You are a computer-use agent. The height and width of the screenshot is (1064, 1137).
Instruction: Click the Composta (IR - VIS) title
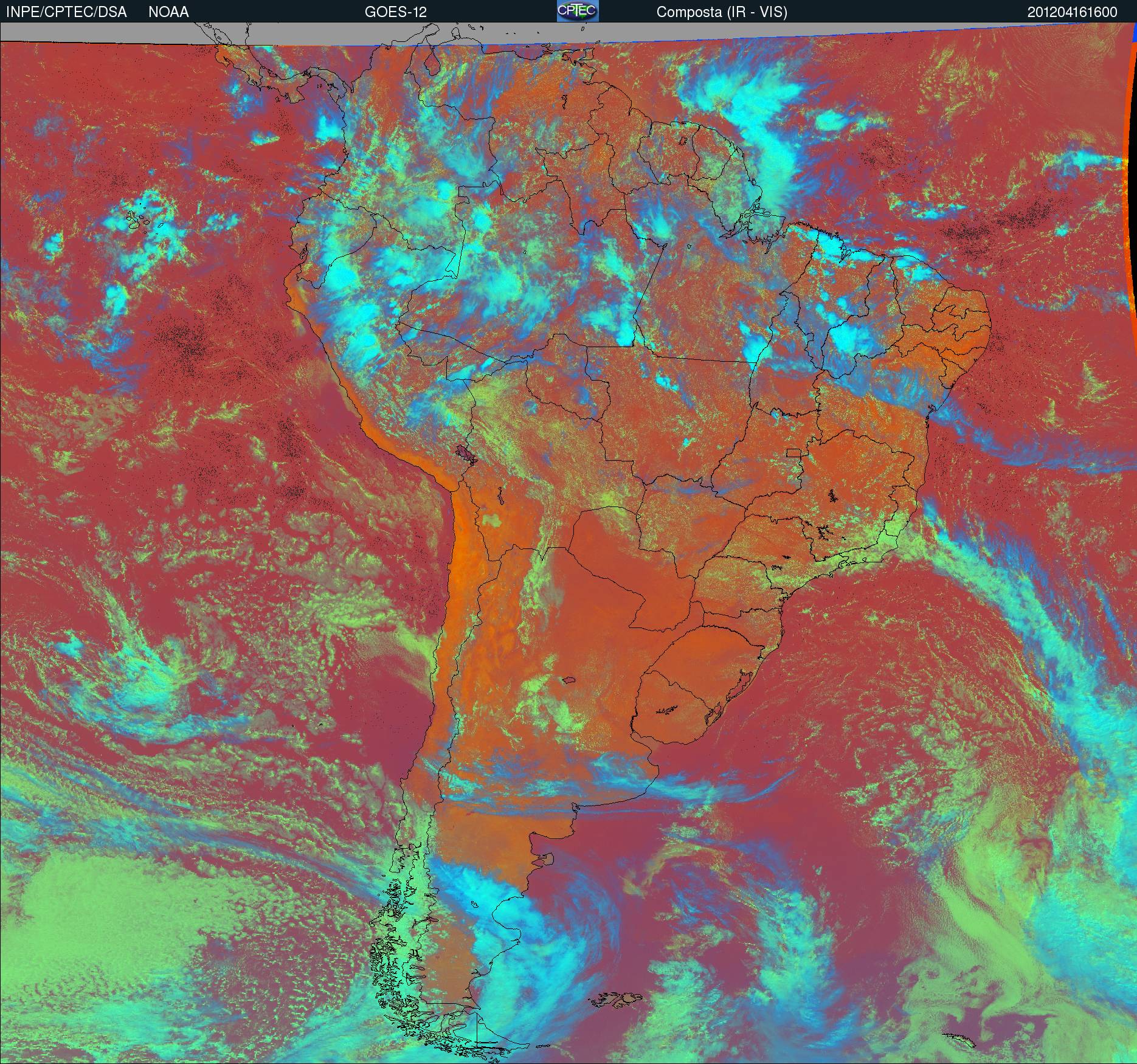click(x=722, y=12)
